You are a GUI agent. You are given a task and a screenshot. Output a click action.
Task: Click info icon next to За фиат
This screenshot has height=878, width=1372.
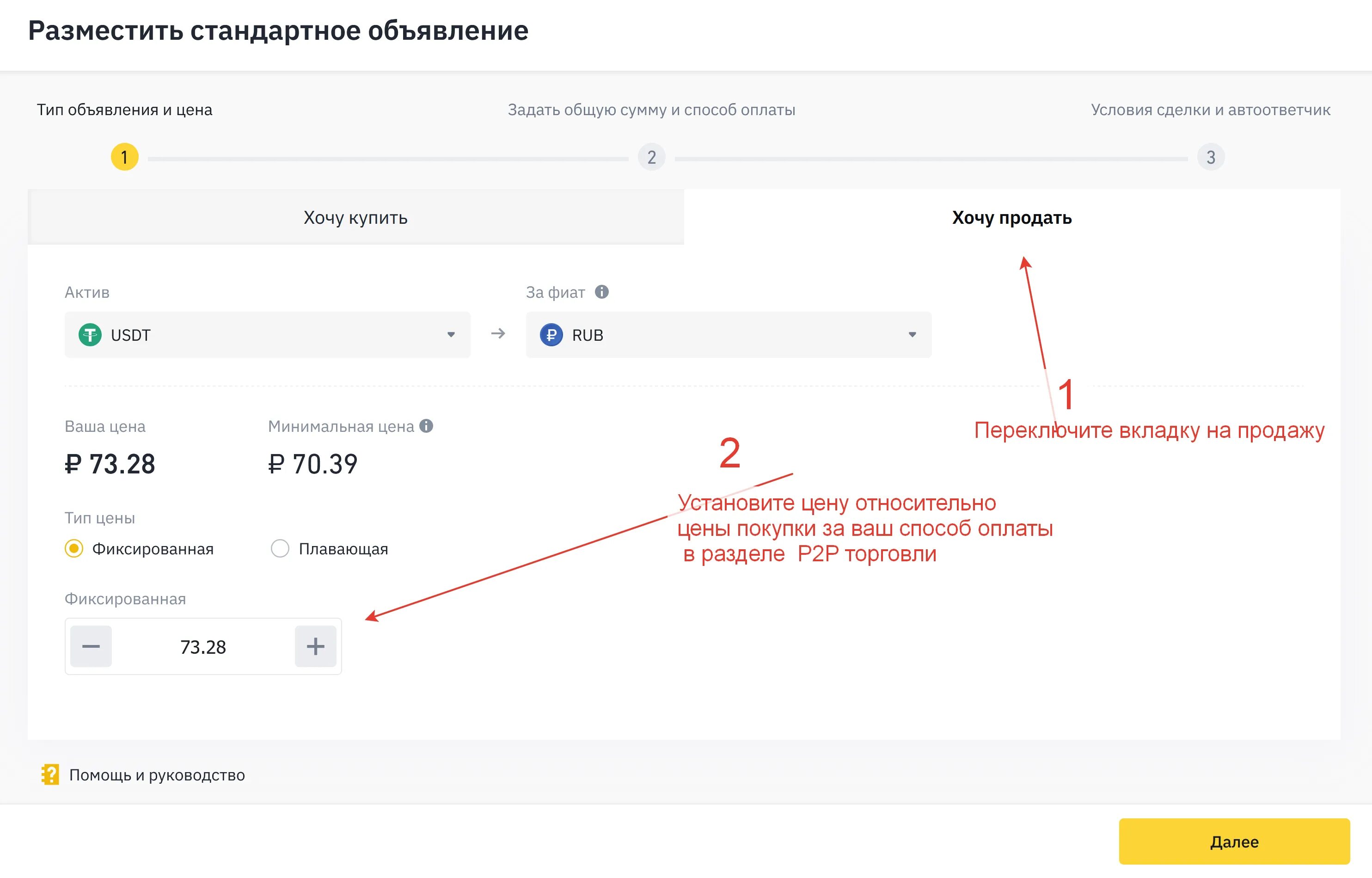tap(601, 292)
